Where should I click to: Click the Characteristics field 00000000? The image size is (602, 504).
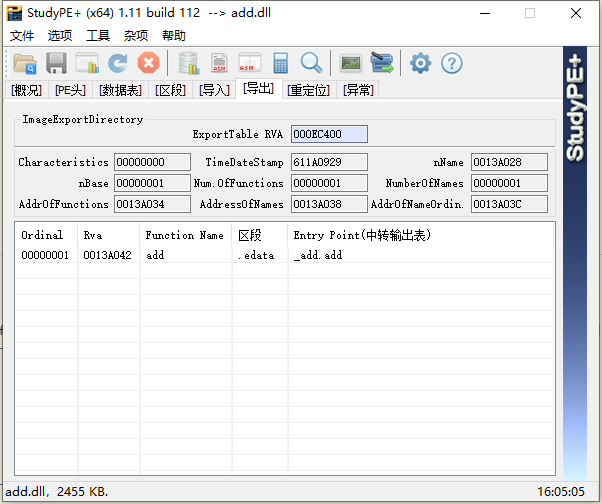152,162
